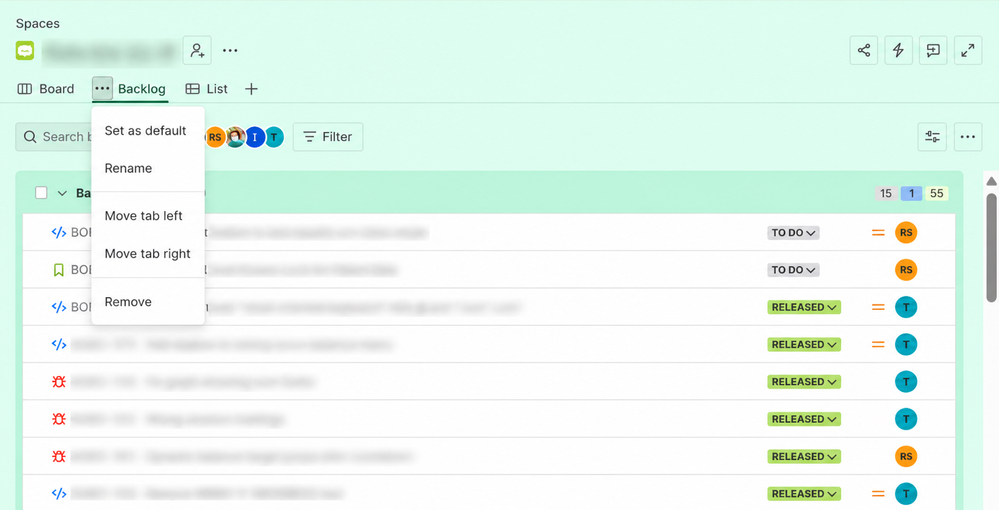This screenshot has height=510, width=999.
Task: Click code task icon on last row
Action: coord(59,493)
